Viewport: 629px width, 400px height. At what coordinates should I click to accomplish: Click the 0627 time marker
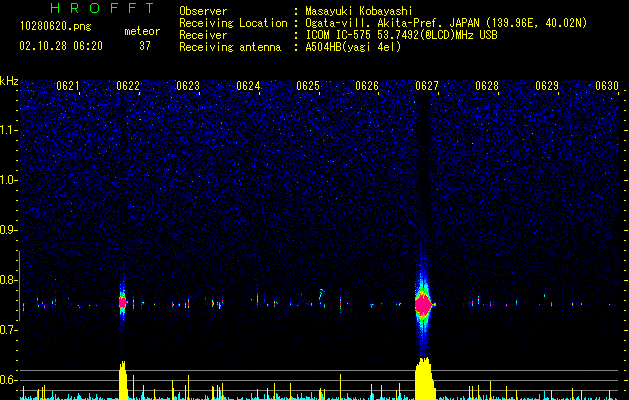point(427,86)
